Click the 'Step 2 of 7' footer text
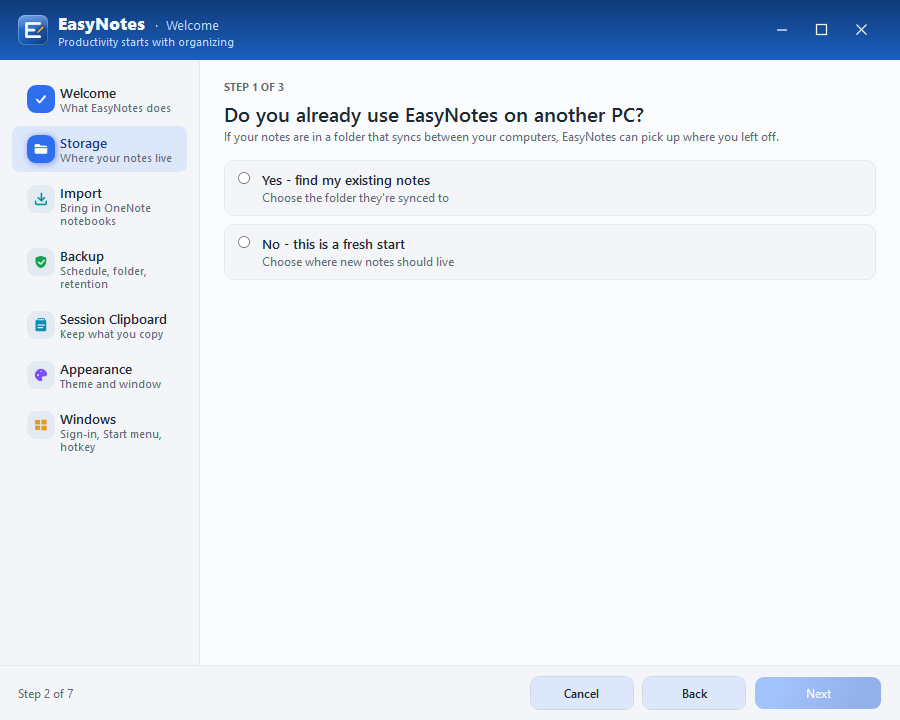The image size is (900, 720). (45, 694)
